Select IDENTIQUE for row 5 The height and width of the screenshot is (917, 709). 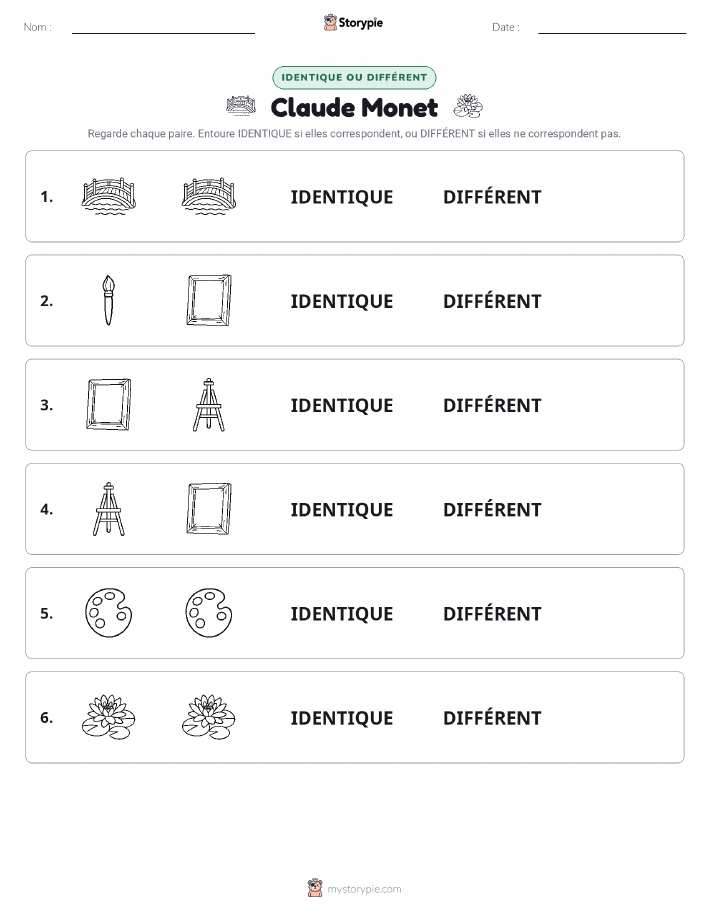click(x=342, y=613)
